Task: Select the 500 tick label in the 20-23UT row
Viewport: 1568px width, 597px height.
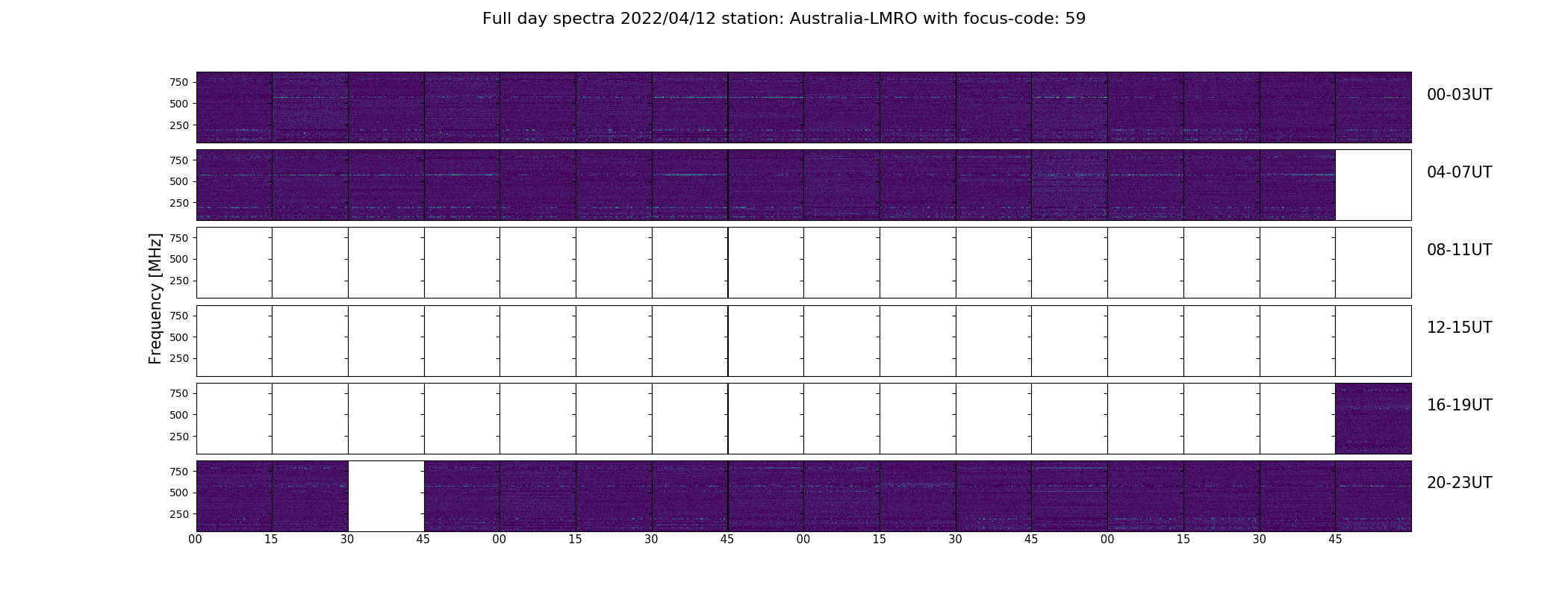Action: point(179,493)
